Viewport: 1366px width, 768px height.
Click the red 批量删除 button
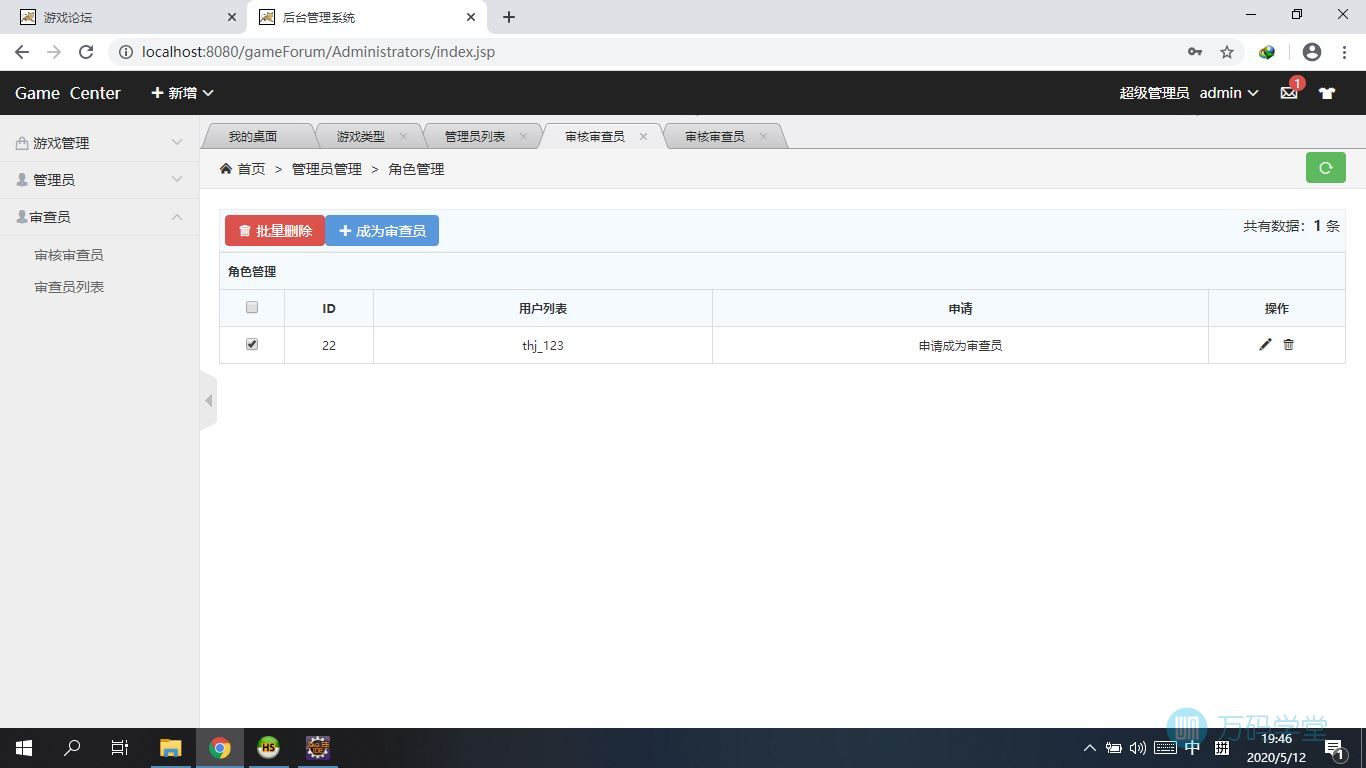point(275,231)
